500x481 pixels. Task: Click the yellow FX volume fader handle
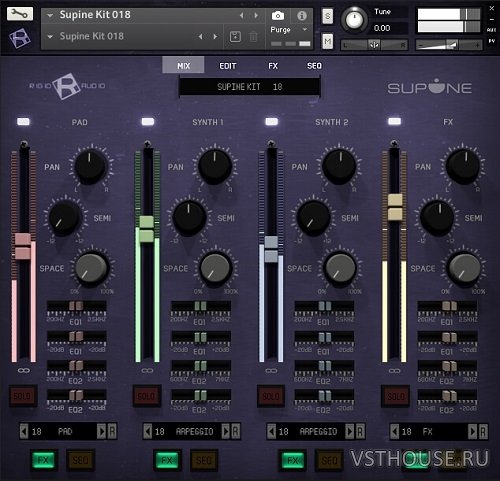(395, 207)
